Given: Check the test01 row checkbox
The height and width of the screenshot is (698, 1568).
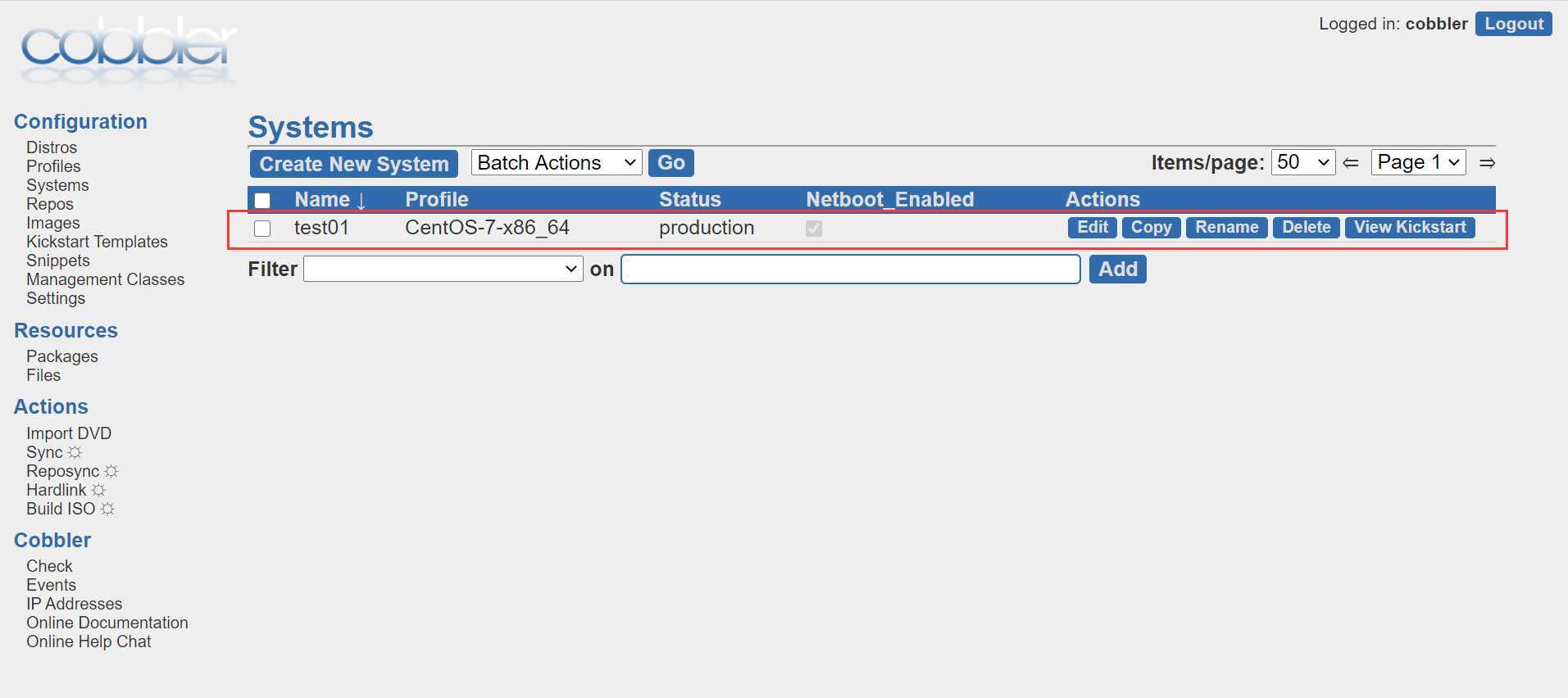Looking at the screenshot, I should [262, 229].
